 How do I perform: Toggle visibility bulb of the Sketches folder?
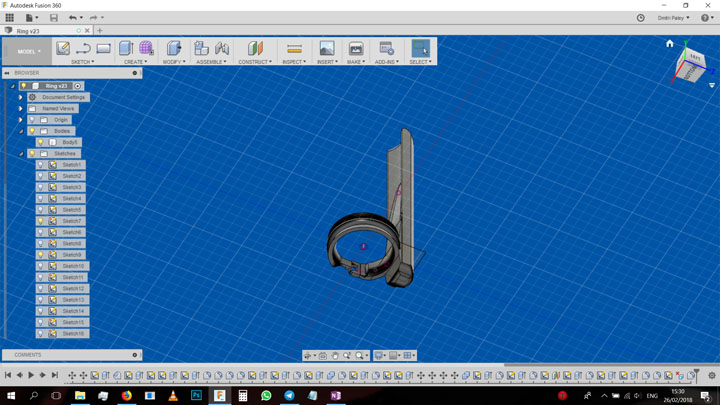32,154
